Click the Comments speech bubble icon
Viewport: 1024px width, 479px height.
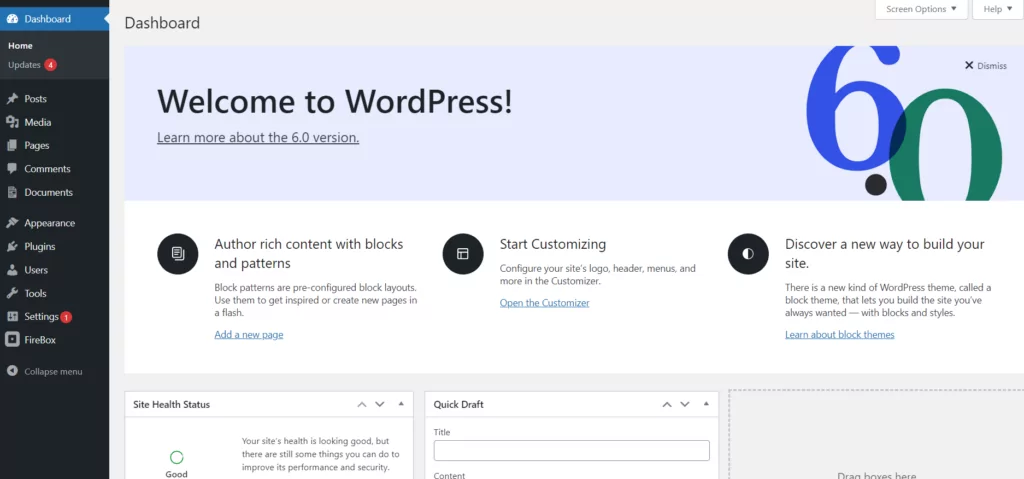click(x=12, y=169)
